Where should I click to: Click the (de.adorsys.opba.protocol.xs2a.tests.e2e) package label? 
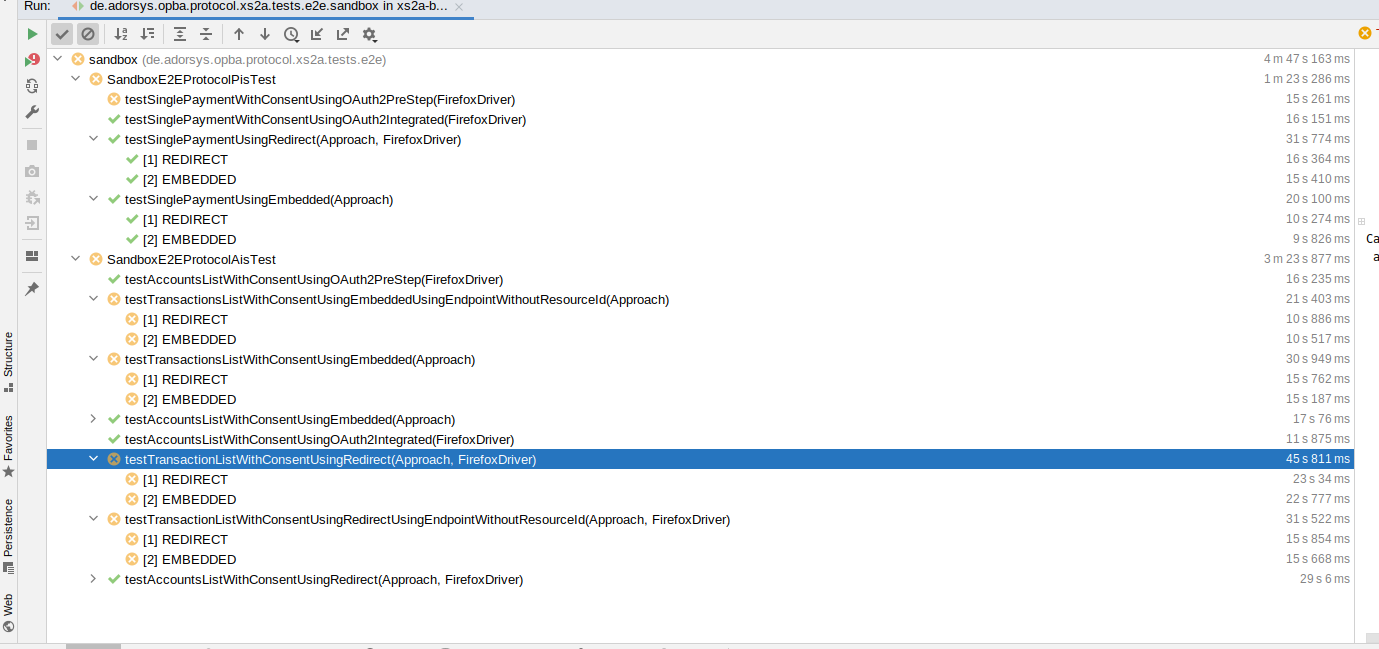pos(264,60)
